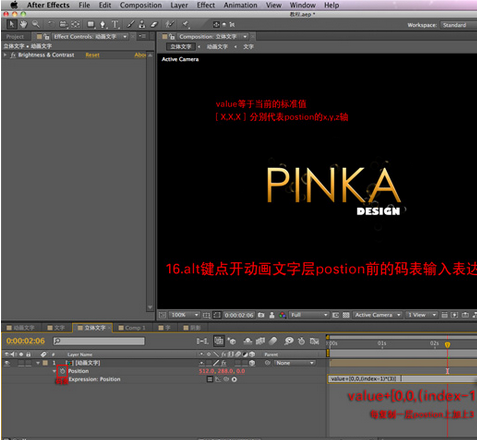Select the Puppet Pin tool
Viewport: 477px width, 440px height.
(x=185, y=24)
